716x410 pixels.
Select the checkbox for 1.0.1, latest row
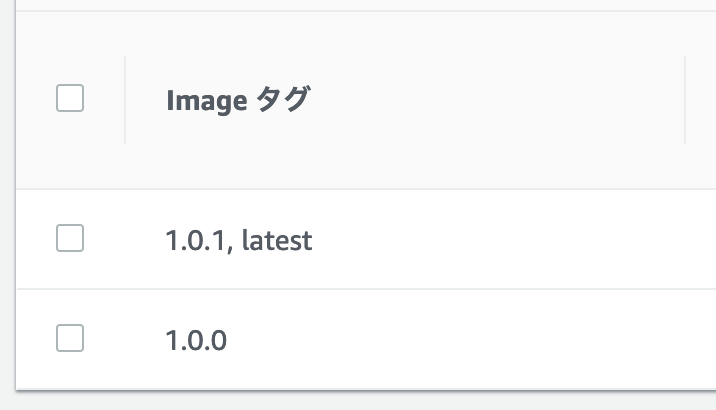click(70, 239)
